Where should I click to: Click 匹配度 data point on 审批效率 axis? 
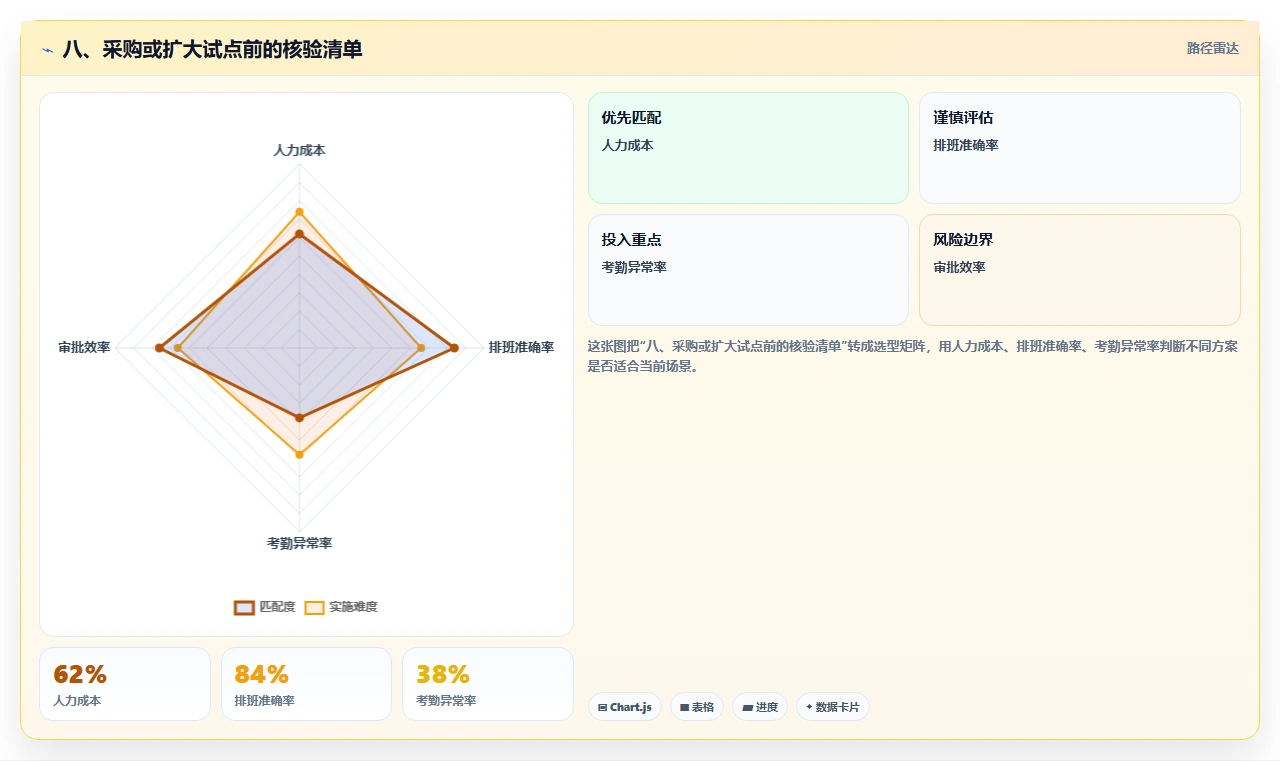[x=158, y=348]
